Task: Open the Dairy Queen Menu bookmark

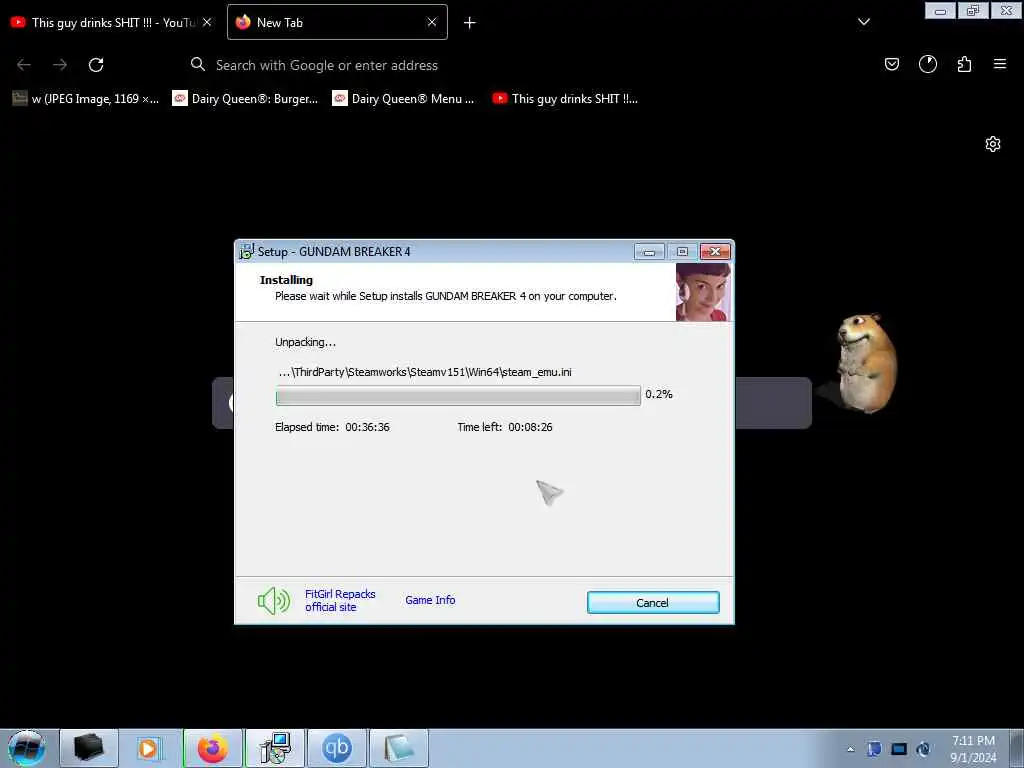Action: pyautogui.click(x=404, y=99)
